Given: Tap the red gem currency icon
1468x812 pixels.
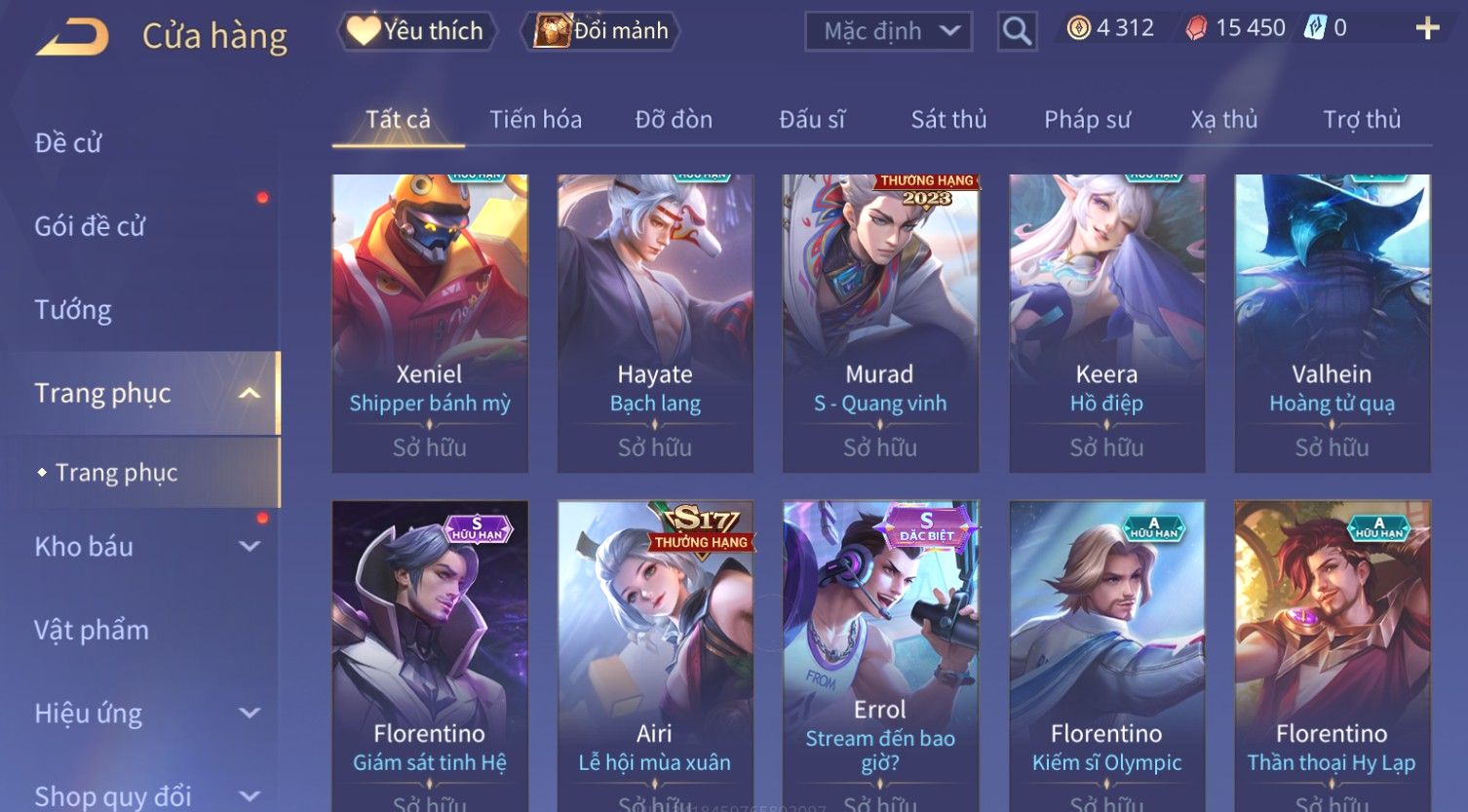Looking at the screenshot, I should pyautogui.click(x=1196, y=28).
